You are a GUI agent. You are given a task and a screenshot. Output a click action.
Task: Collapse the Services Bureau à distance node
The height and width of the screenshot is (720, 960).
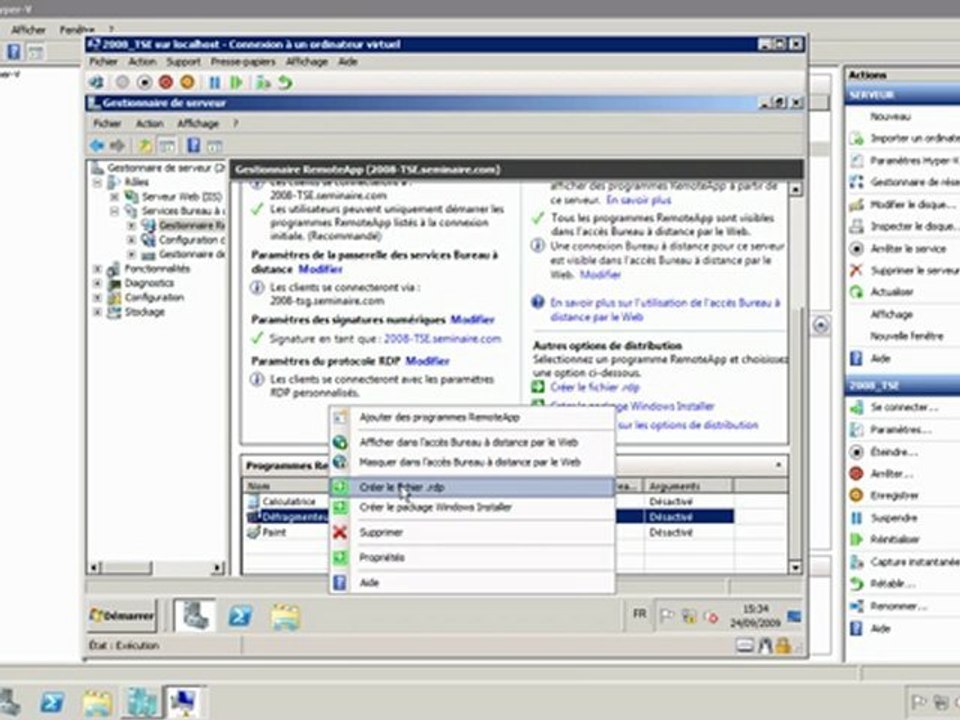(114, 211)
